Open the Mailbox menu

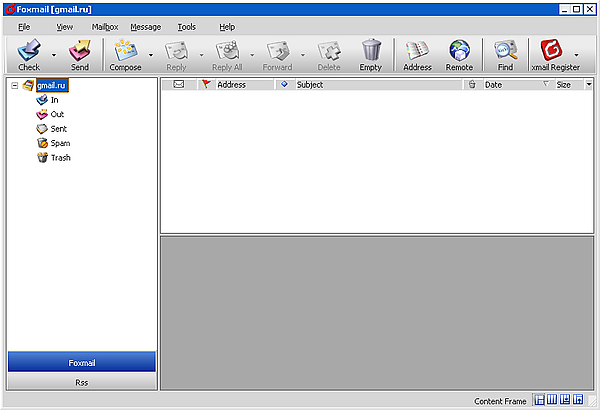[x=104, y=27]
